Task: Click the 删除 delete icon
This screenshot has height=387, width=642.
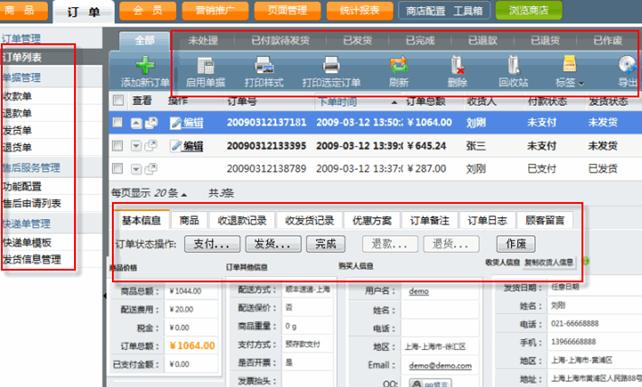Action: click(457, 66)
